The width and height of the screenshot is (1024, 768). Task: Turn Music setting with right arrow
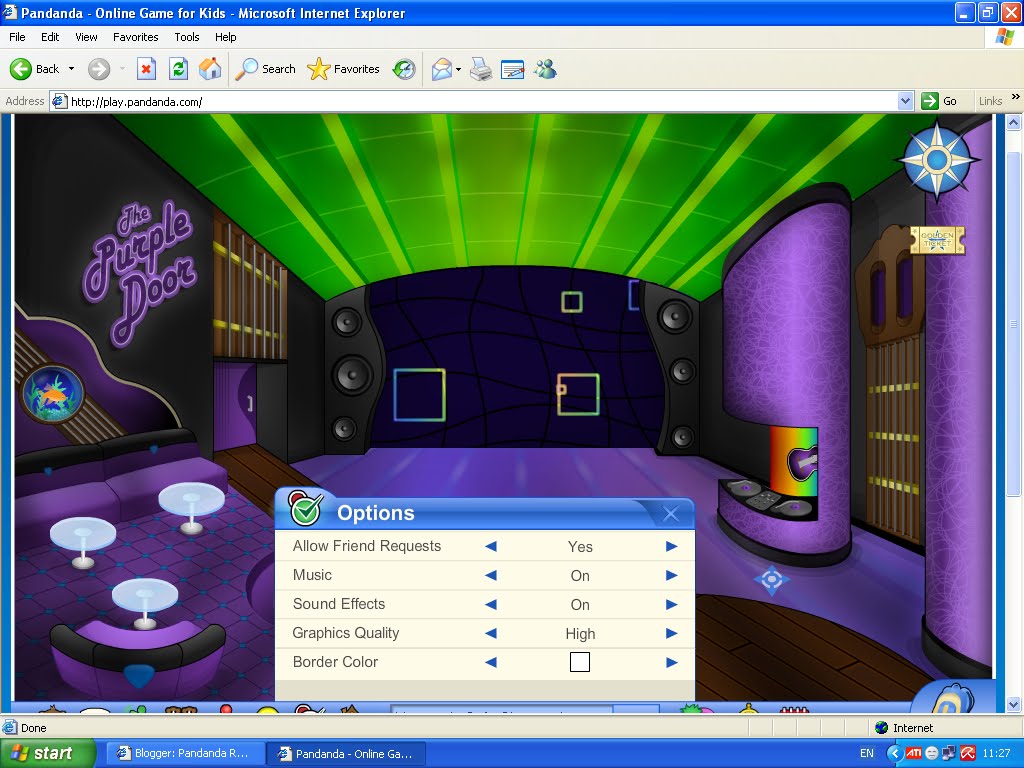tap(671, 575)
